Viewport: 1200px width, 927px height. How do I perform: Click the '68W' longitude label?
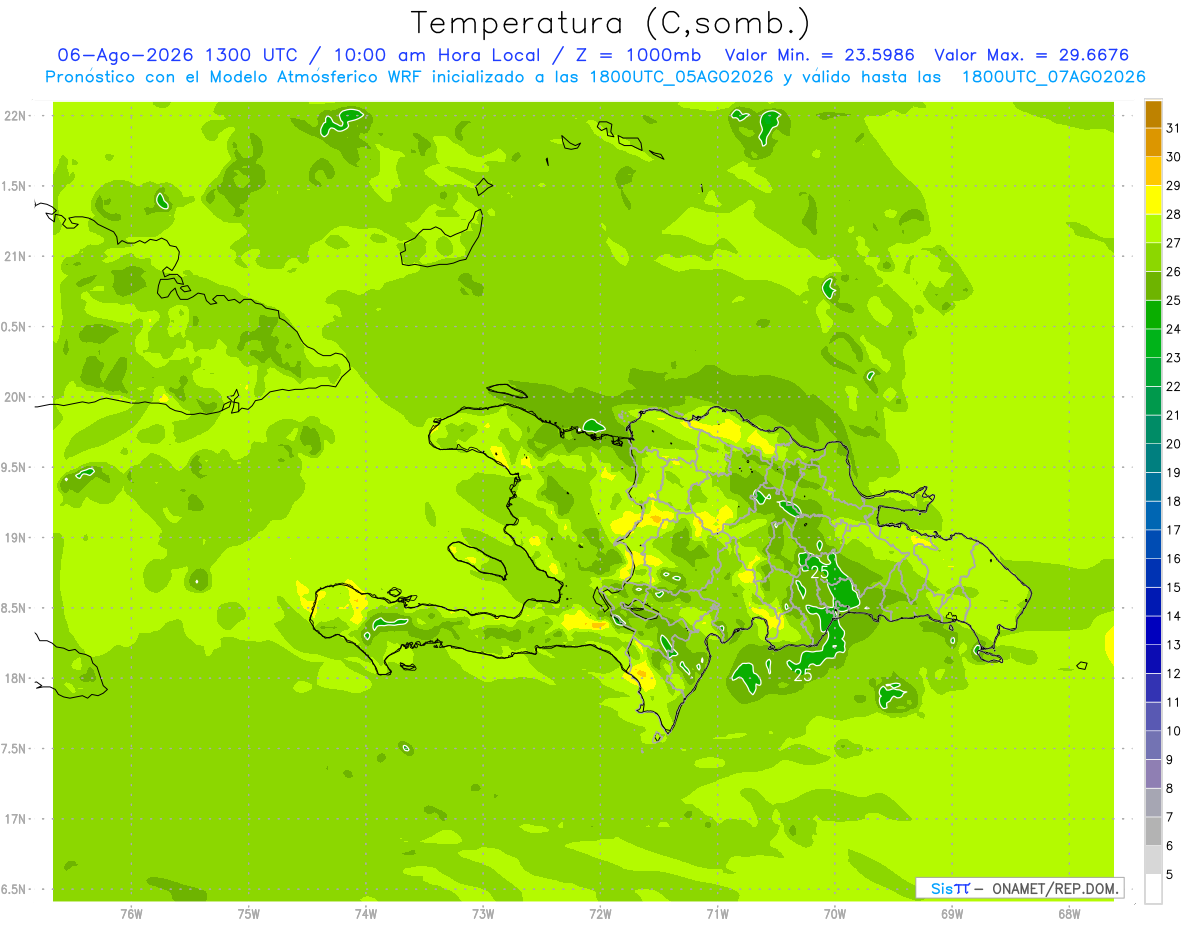(1069, 915)
